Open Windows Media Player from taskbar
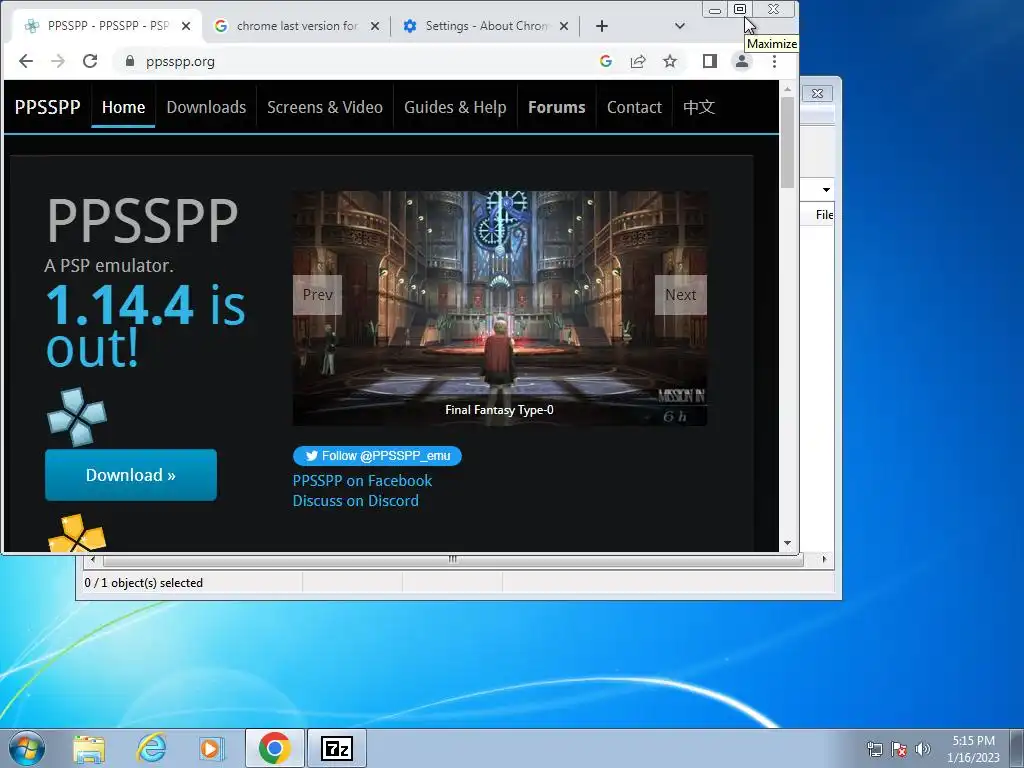1024x768 pixels. [211, 748]
